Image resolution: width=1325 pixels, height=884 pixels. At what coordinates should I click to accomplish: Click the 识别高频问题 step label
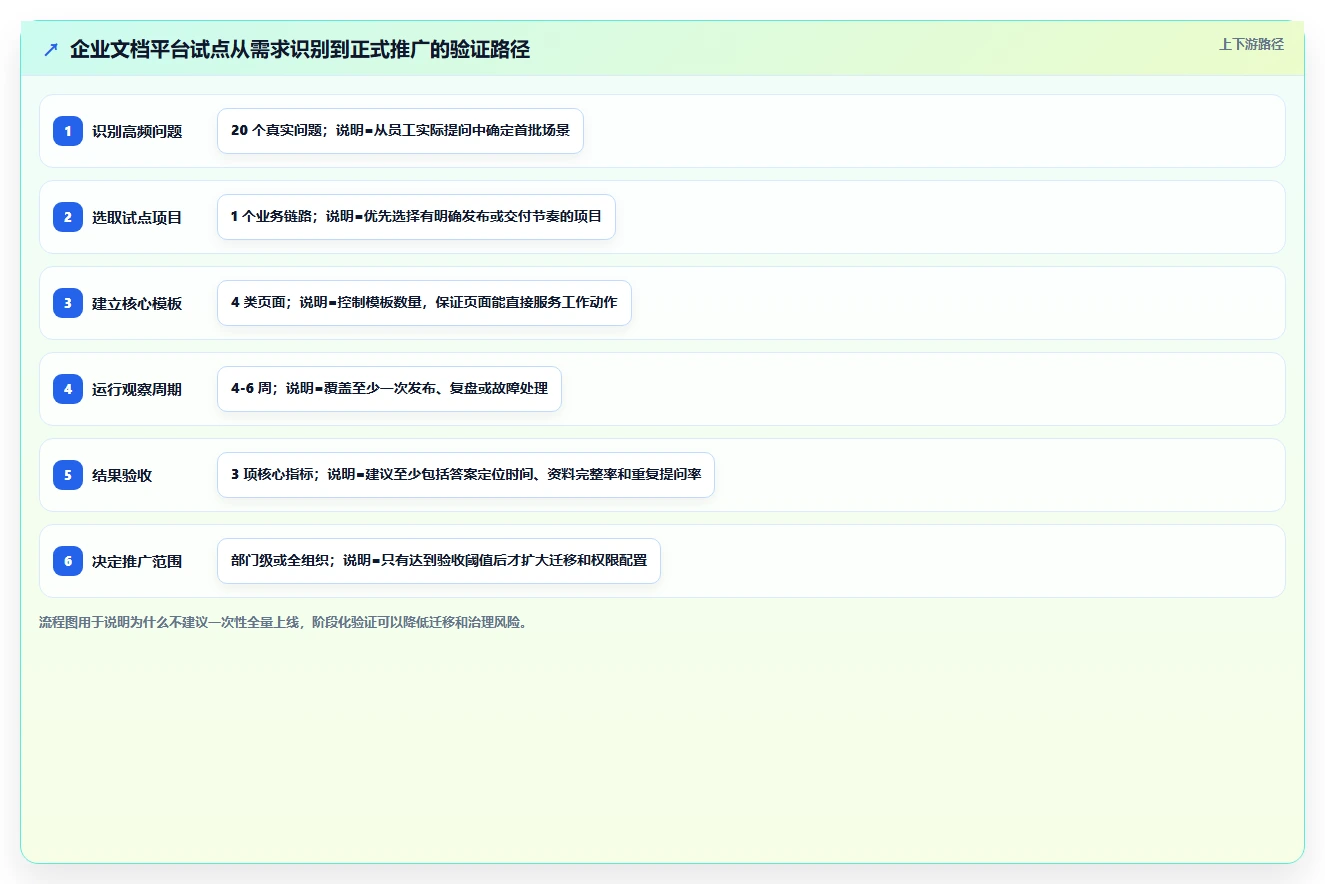[x=137, y=131]
